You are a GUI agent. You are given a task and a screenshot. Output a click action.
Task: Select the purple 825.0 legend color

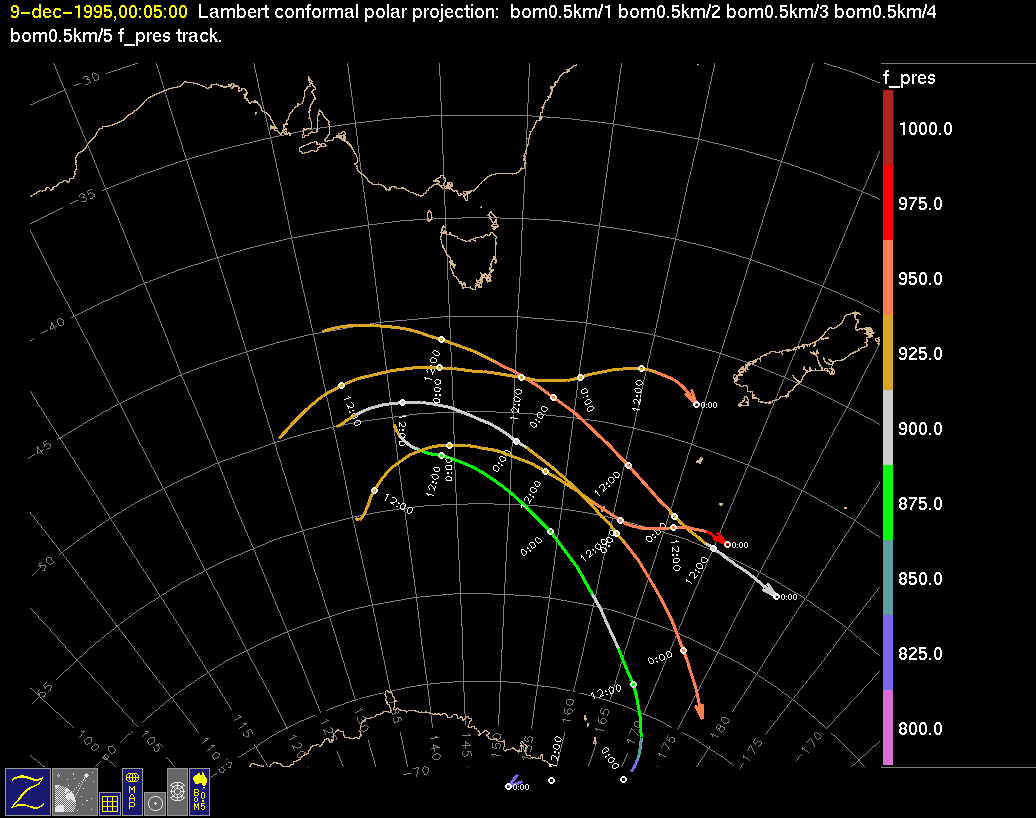click(x=888, y=653)
